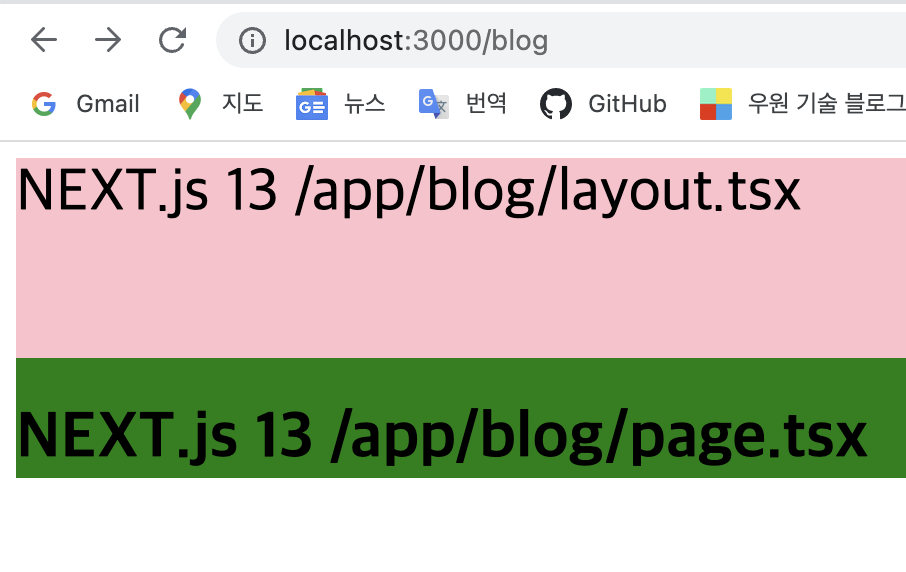This screenshot has height=572, width=906.
Task: Go back with the browser back arrow
Action: [x=44, y=40]
